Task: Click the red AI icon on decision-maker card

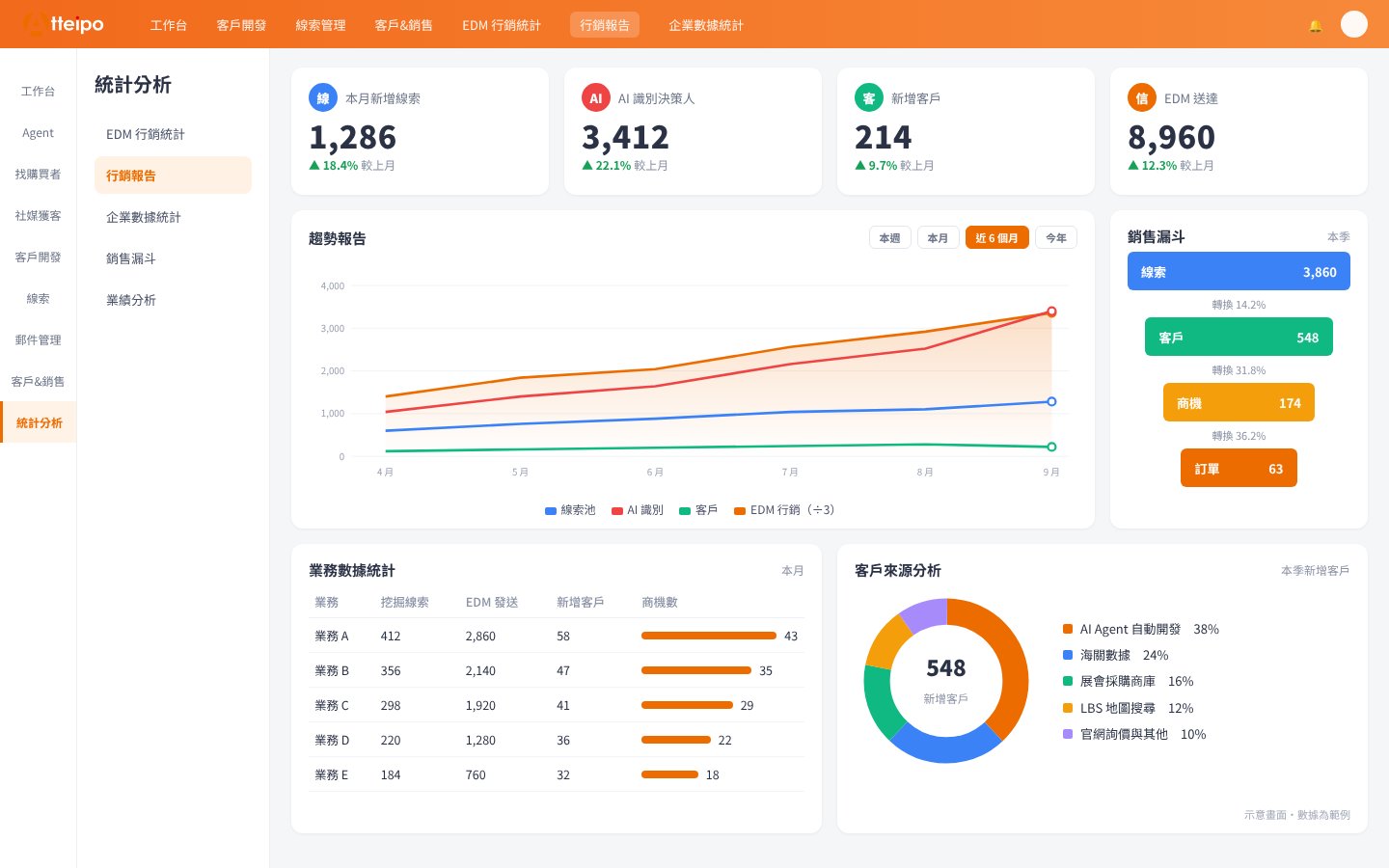Action: coord(595,97)
